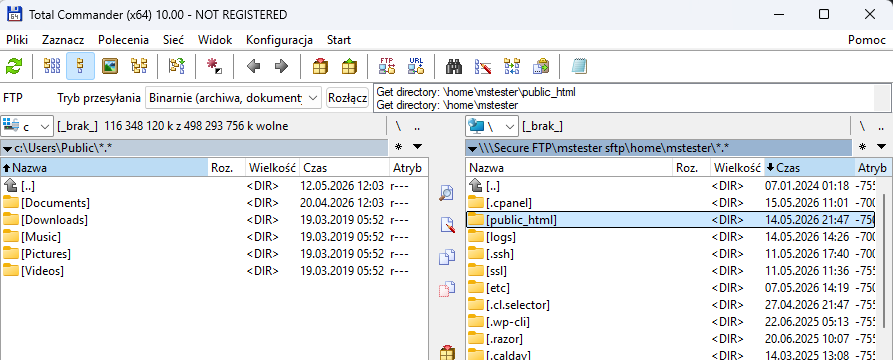The width and height of the screenshot is (893, 360).
Task: Open file search with the binoculars icon
Action: [454, 66]
